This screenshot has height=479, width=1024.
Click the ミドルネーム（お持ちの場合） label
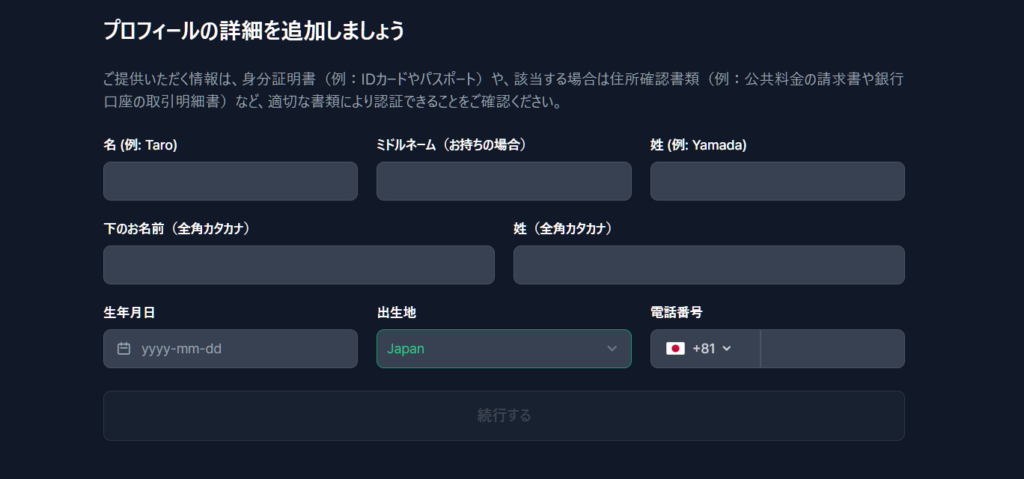tap(451, 145)
